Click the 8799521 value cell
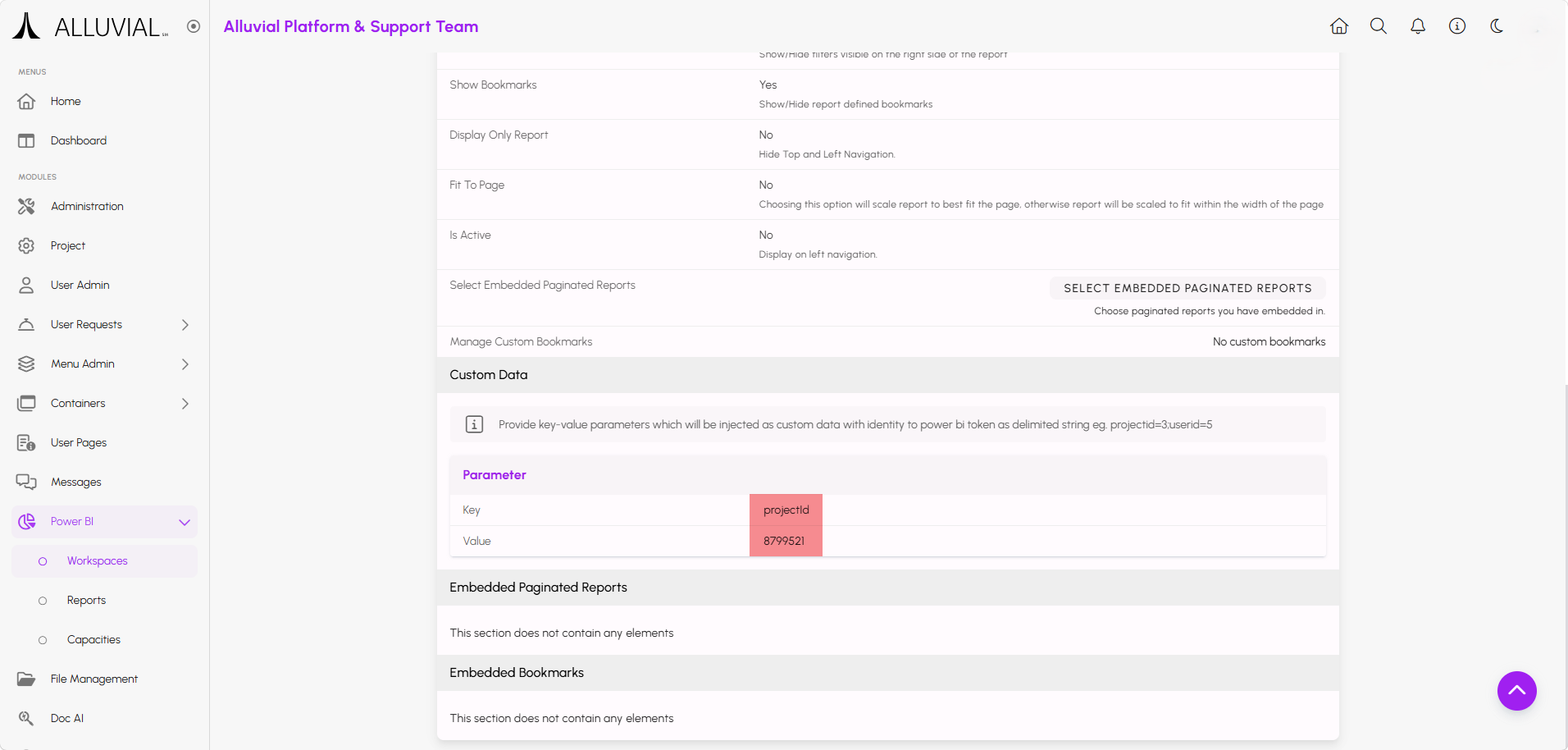 [x=786, y=541]
